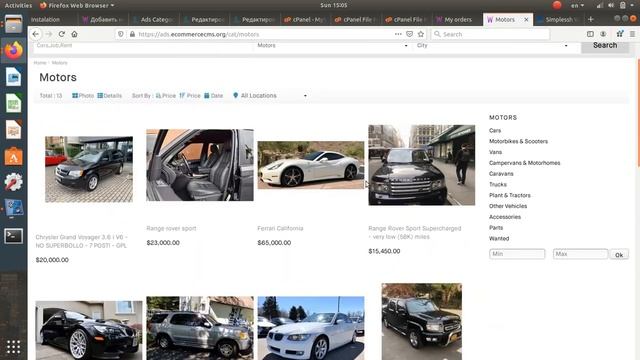640x360 pixels.
Task: Expand the All Locations dropdown
Action: pos(270,96)
